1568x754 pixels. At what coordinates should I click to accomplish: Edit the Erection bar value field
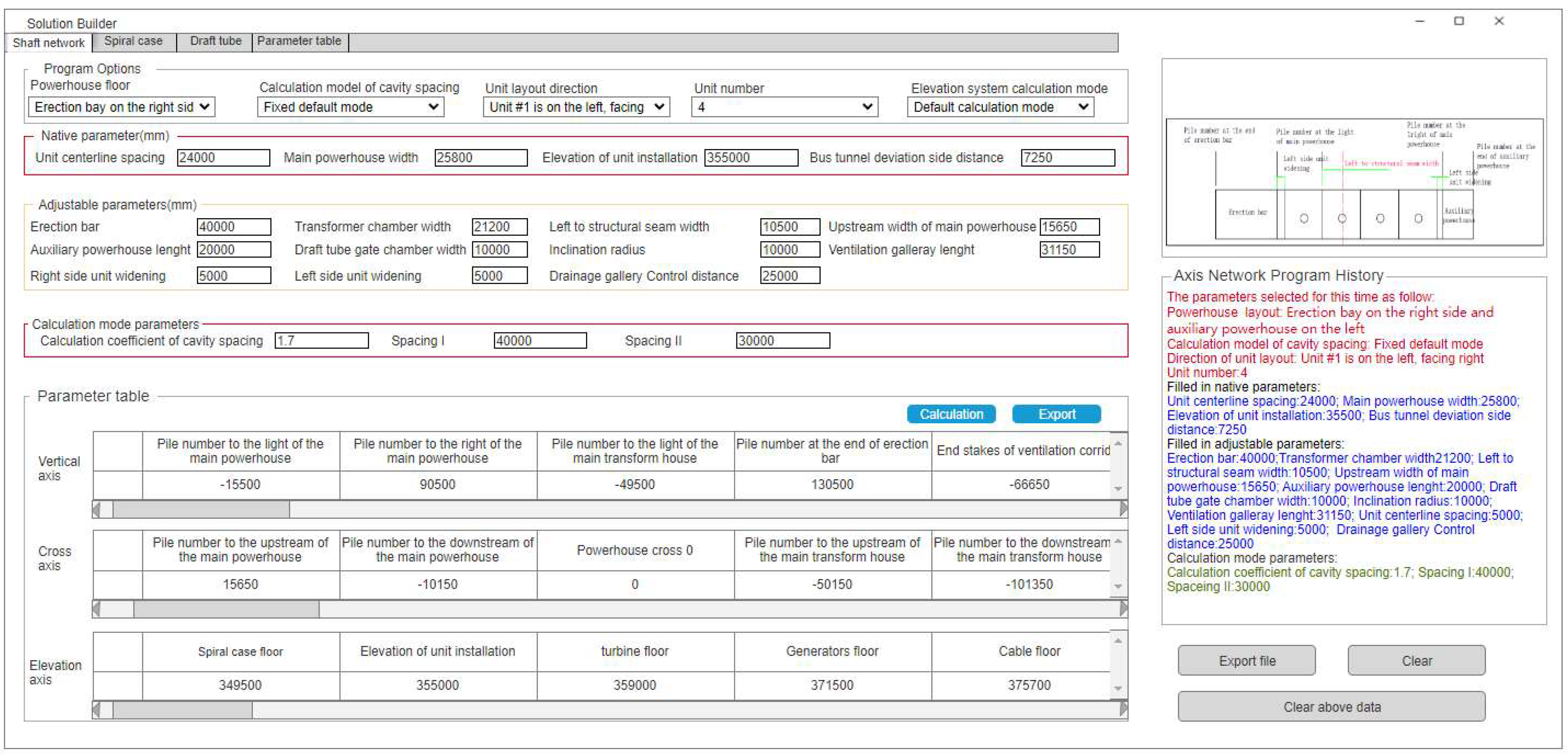[234, 226]
